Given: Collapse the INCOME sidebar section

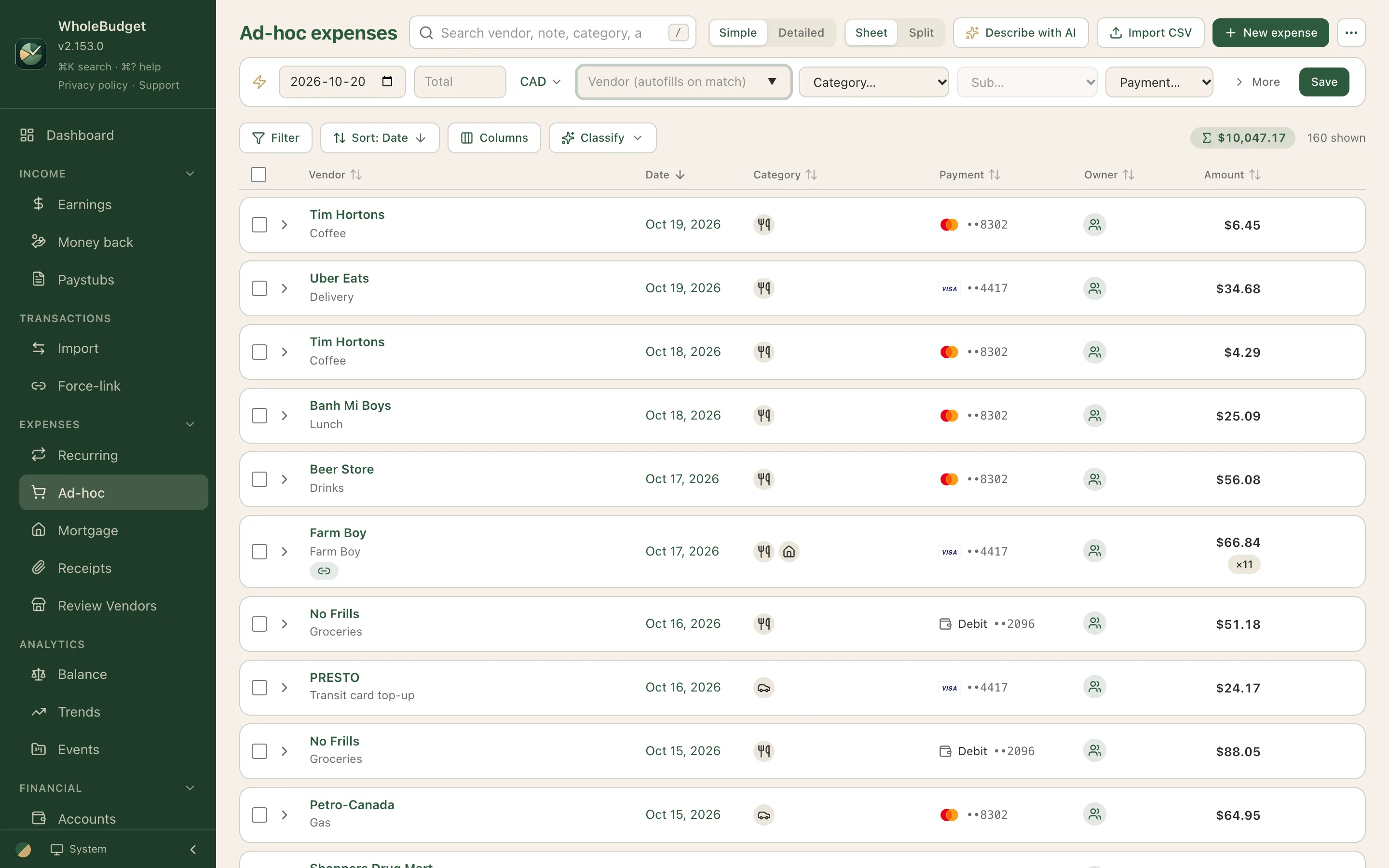Looking at the screenshot, I should coord(190,174).
